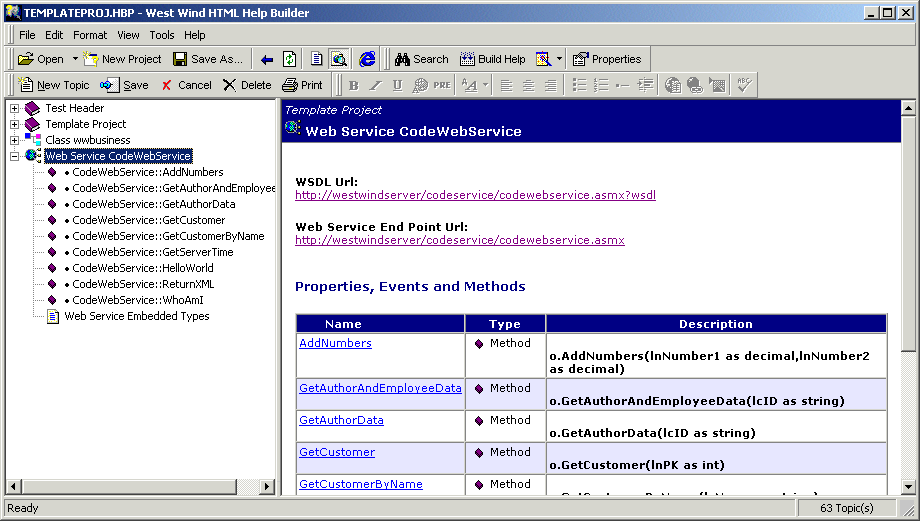
Task: Toggle underline formatting
Action: click(x=397, y=86)
